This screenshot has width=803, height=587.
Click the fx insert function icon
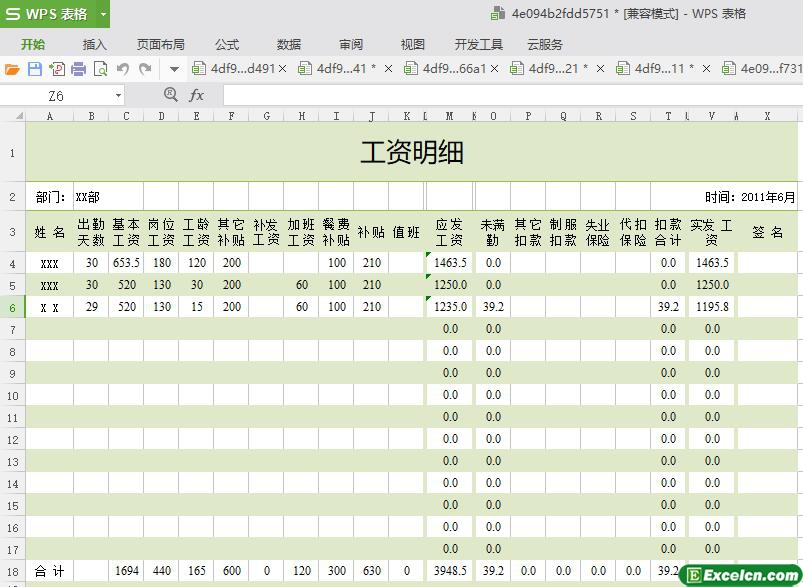click(x=197, y=95)
